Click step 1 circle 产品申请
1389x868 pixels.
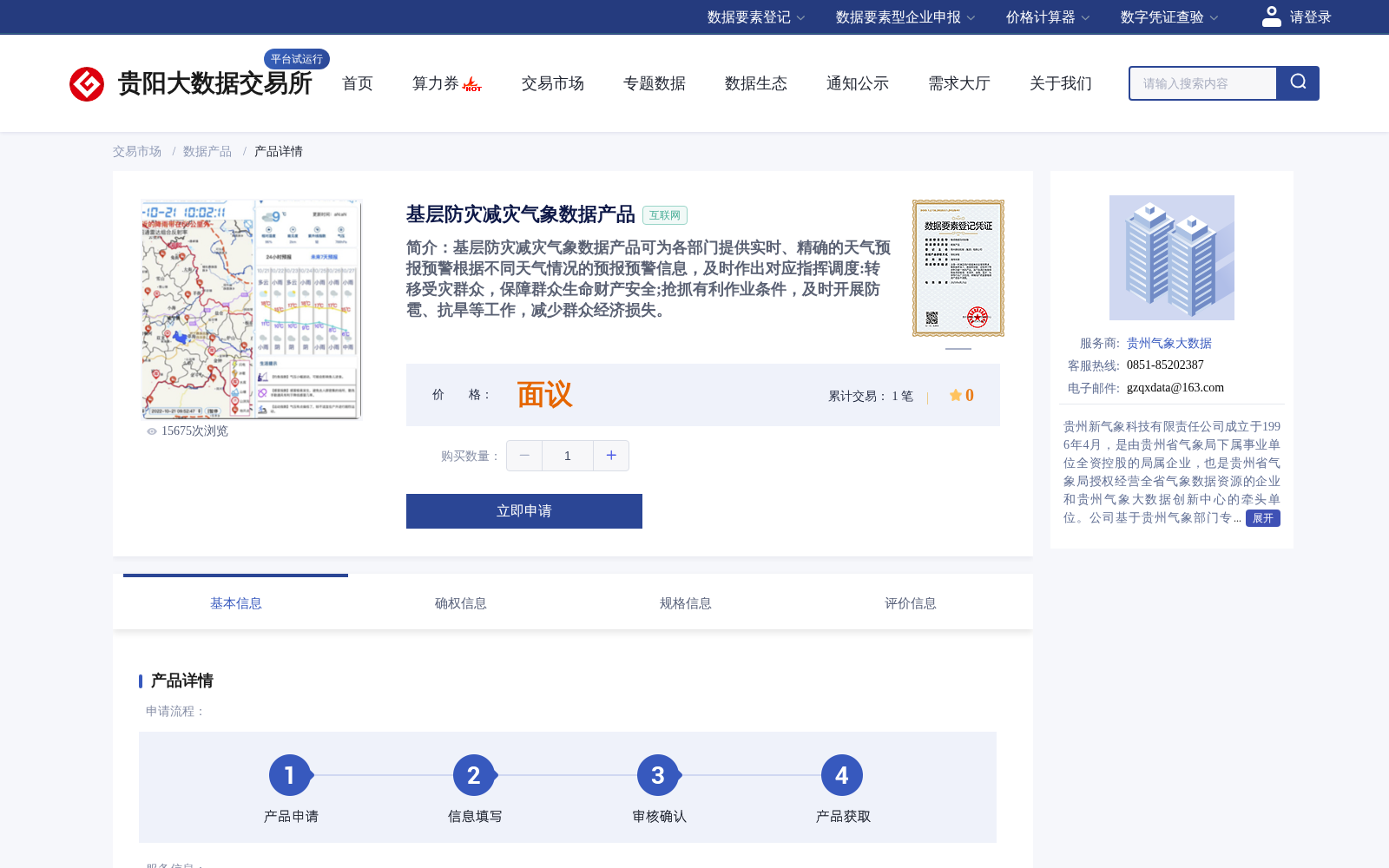click(290, 775)
